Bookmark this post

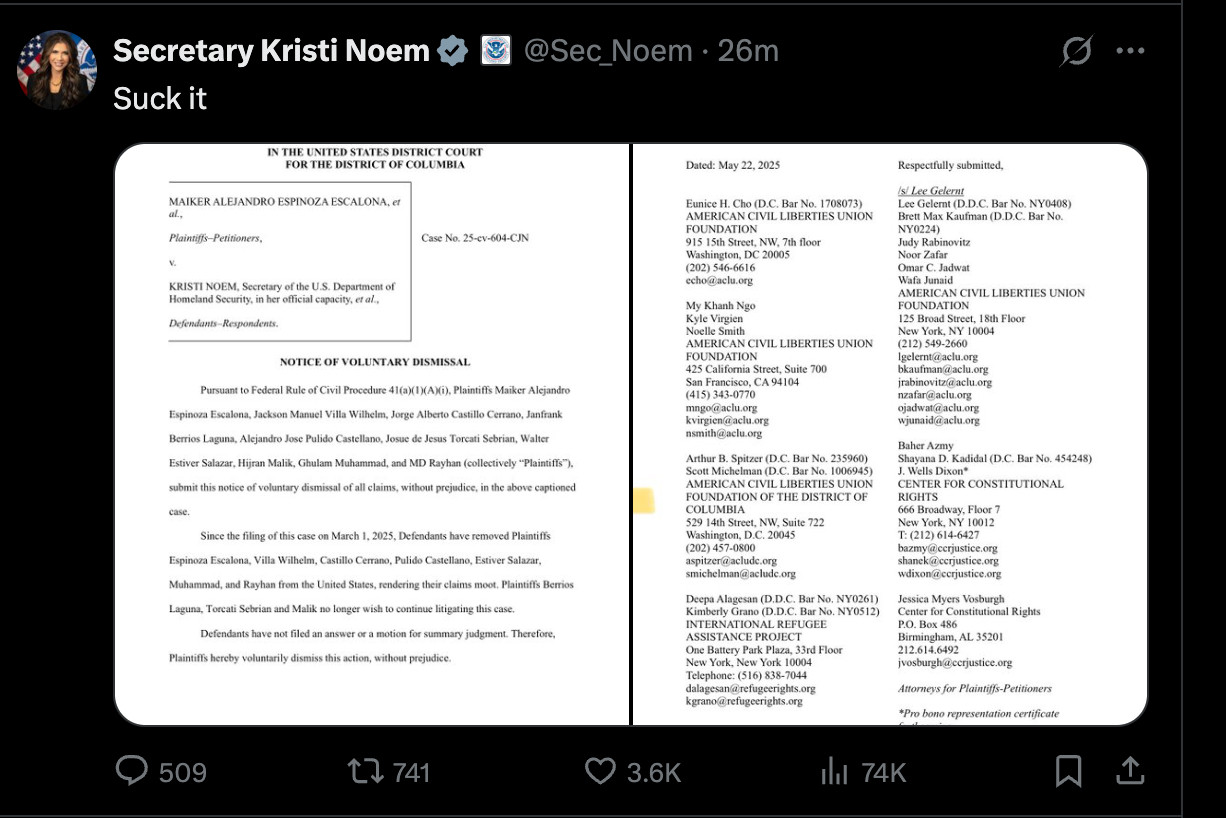coord(1068,771)
